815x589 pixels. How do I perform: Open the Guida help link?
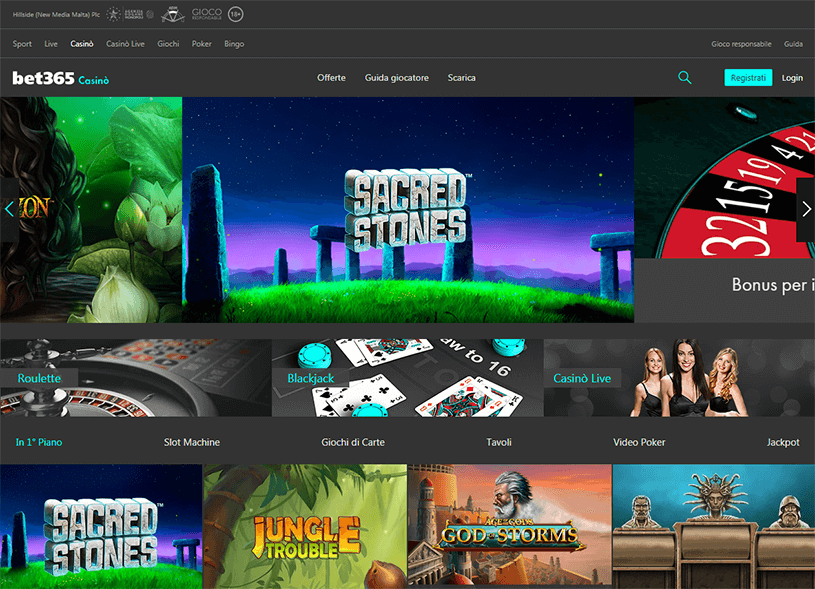(x=793, y=44)
